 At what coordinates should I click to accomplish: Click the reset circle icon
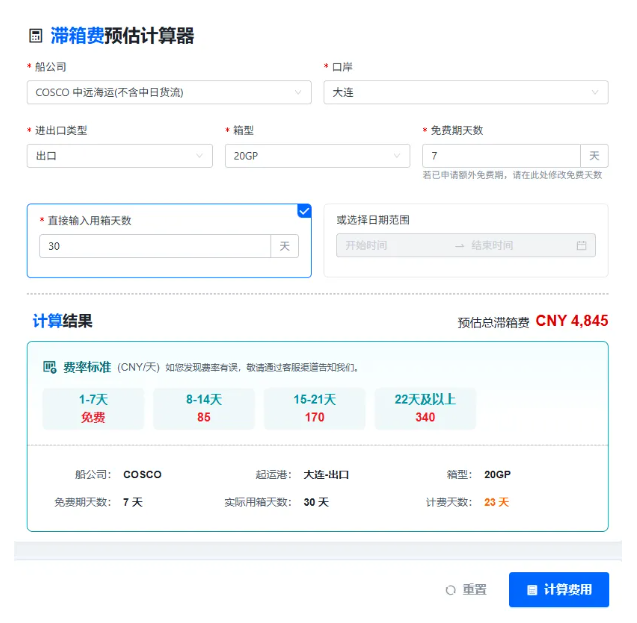(x=450, y=590)
